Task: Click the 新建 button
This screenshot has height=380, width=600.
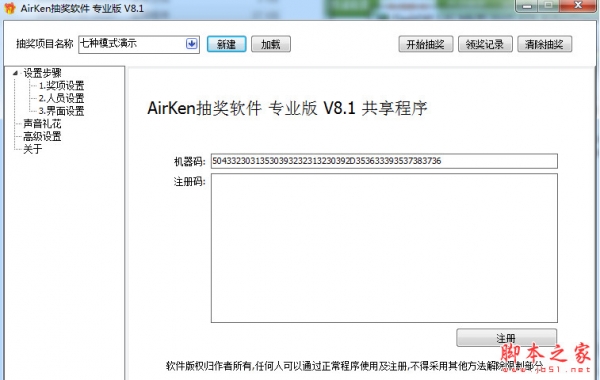Action: point(226,44)
